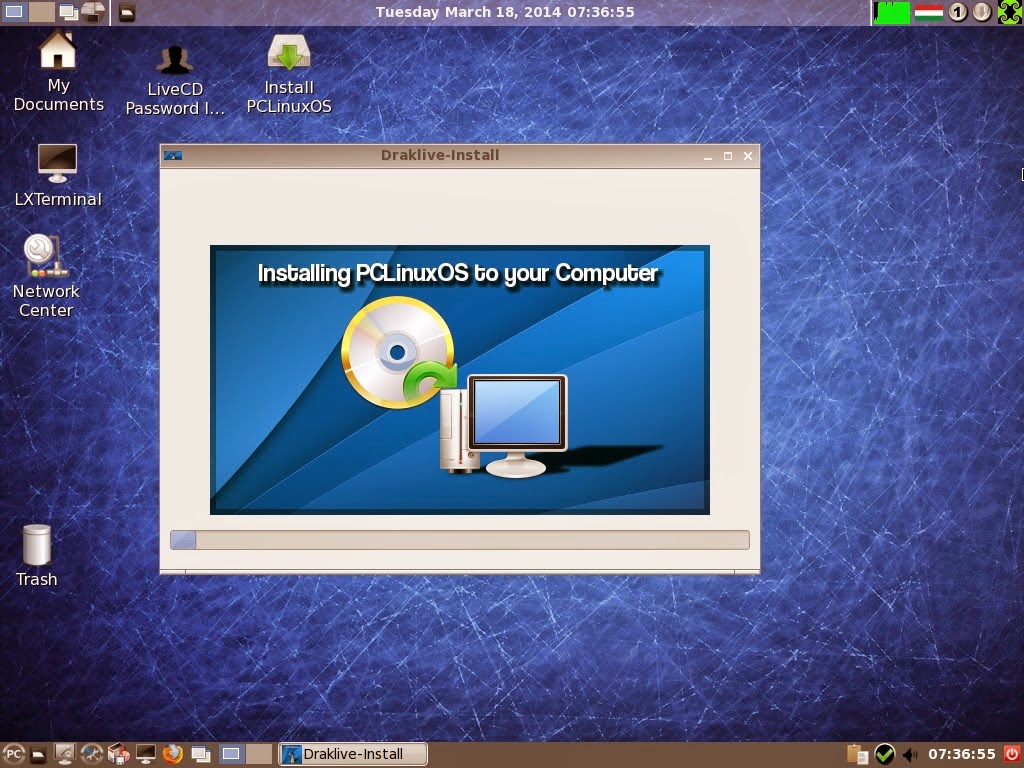The height and width of the screenshot is (768, 1024).
Task: Click the round show-desktop icon in top panel
Action: tap(93, 12)
